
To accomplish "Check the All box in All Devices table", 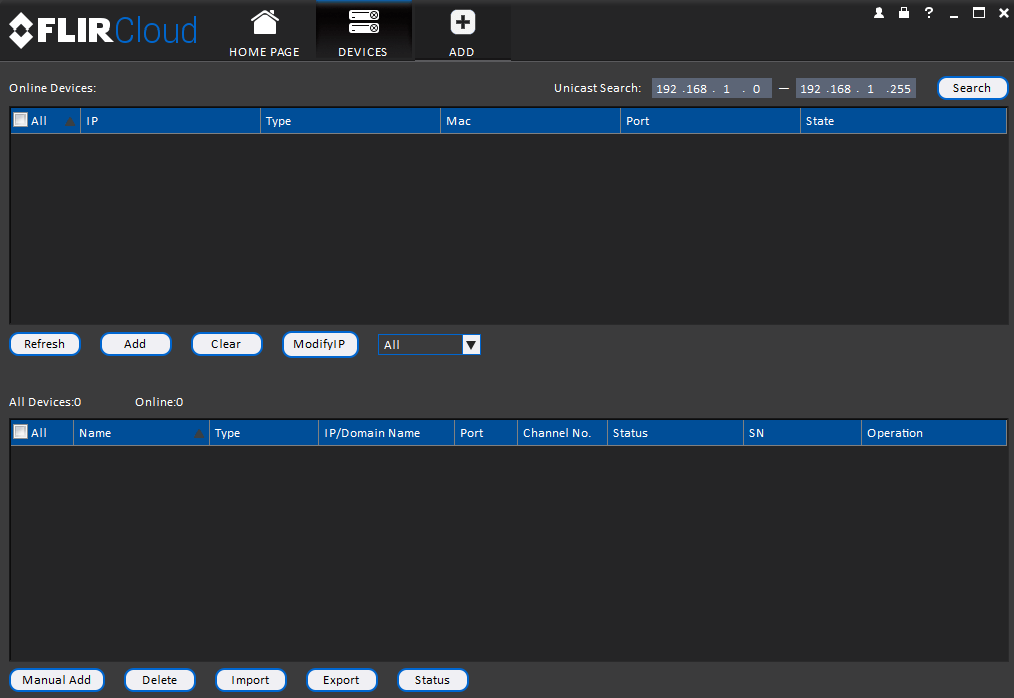I will coord(20,432).
